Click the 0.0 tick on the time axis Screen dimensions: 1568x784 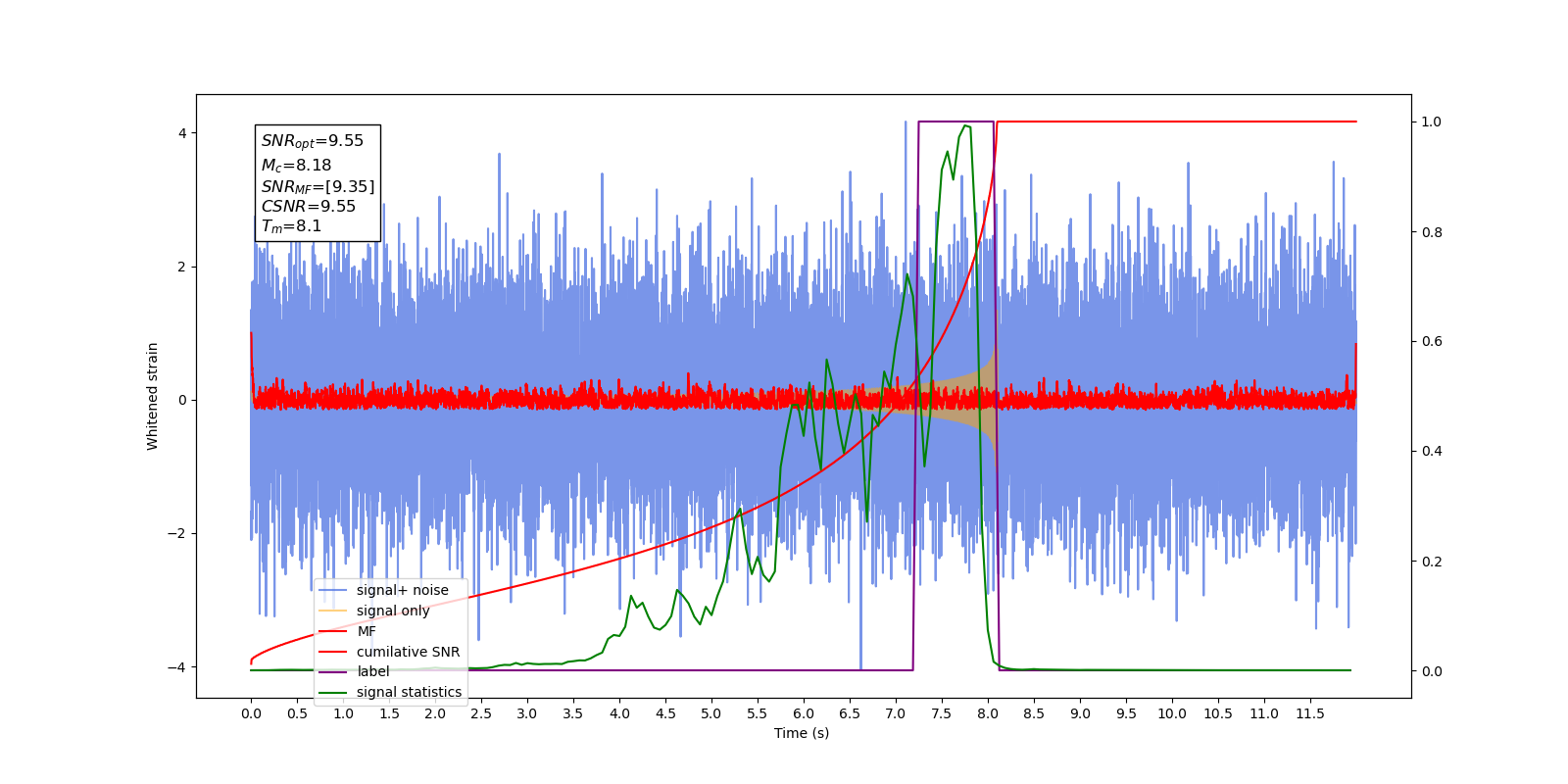point(251,713)
